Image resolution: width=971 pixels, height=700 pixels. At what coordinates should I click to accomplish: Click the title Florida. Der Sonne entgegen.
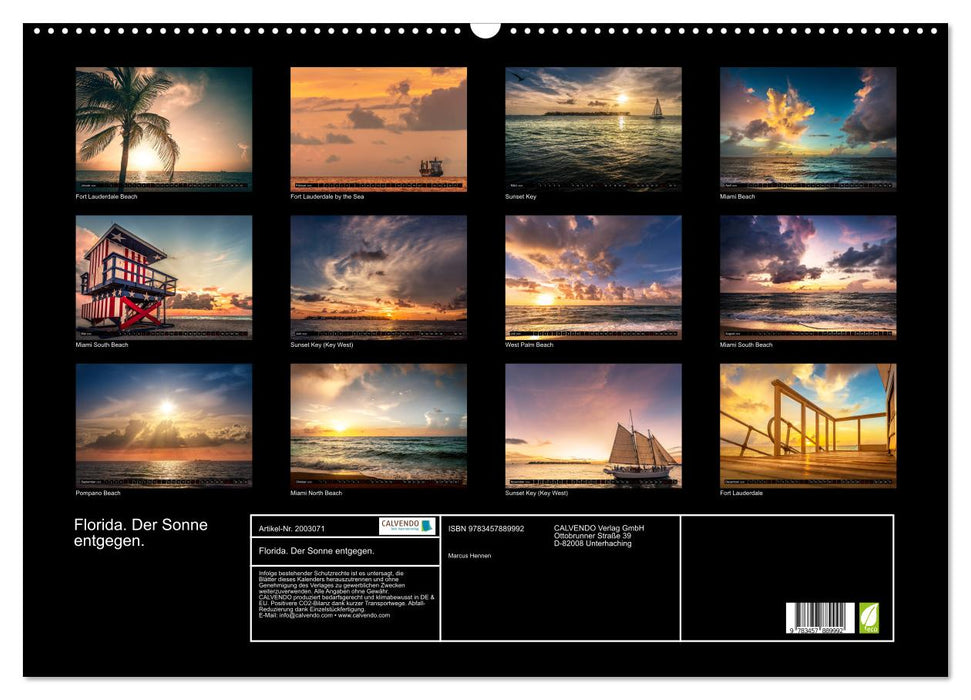(140, 532)
